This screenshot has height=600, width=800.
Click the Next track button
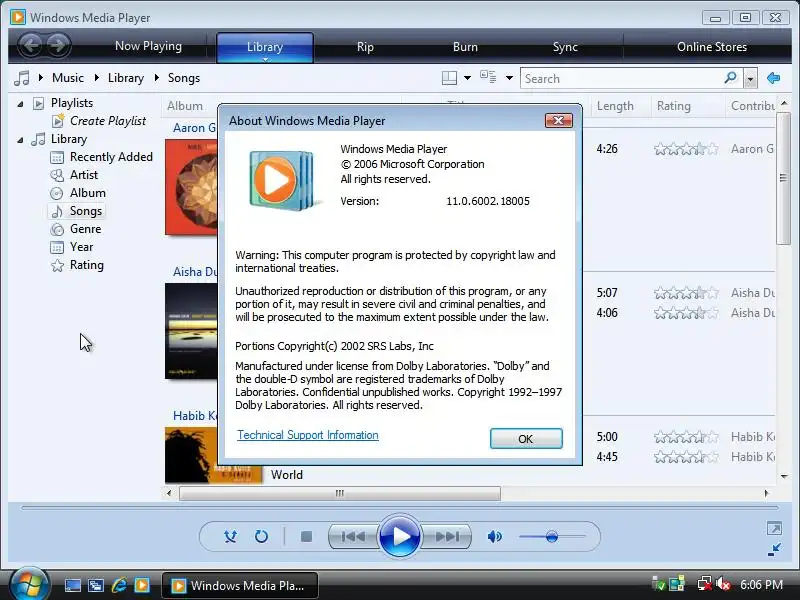(447, 537)
